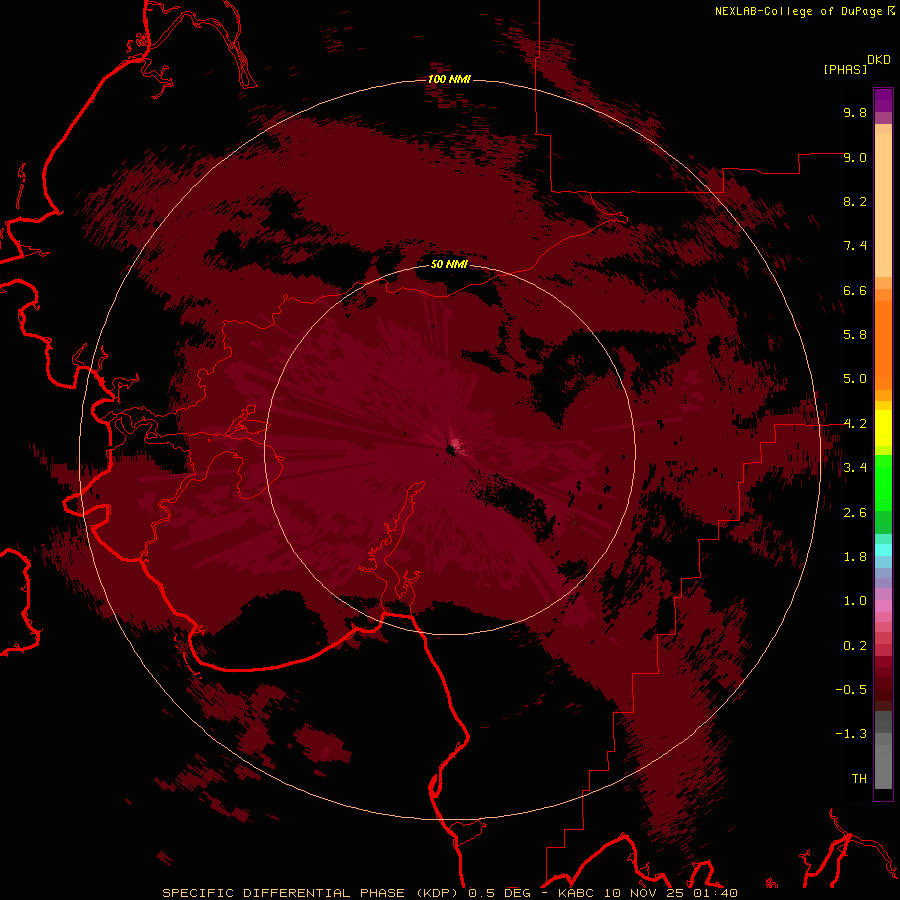This screenshot has width=900, height=900.
Task: Click the 7.4 value on the color scale
Action: tap(855, 246)
